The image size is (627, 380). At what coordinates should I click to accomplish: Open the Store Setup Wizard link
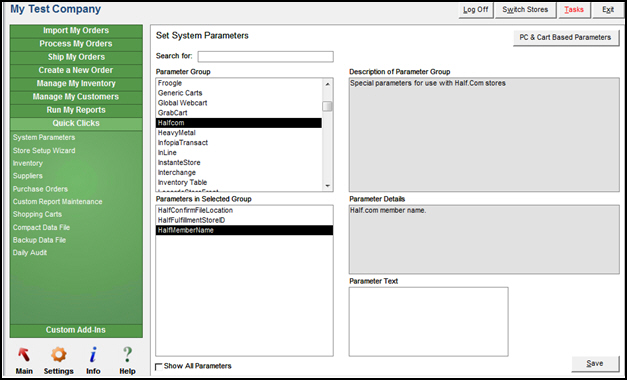44,150
